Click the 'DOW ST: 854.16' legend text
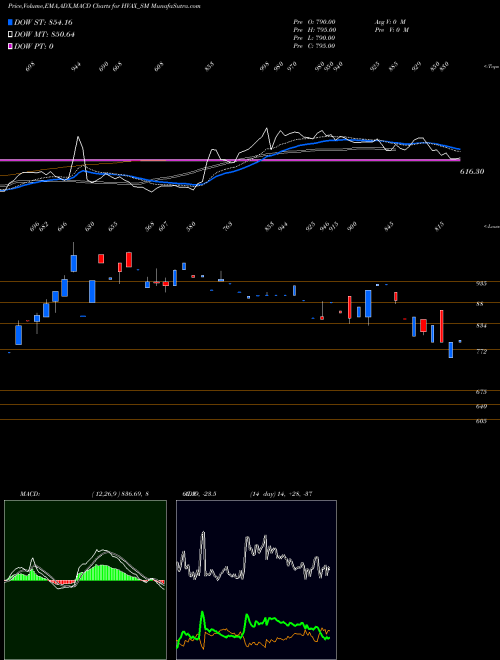The width and height of the screenshot is (500, 660). click(x=43, y=22)
